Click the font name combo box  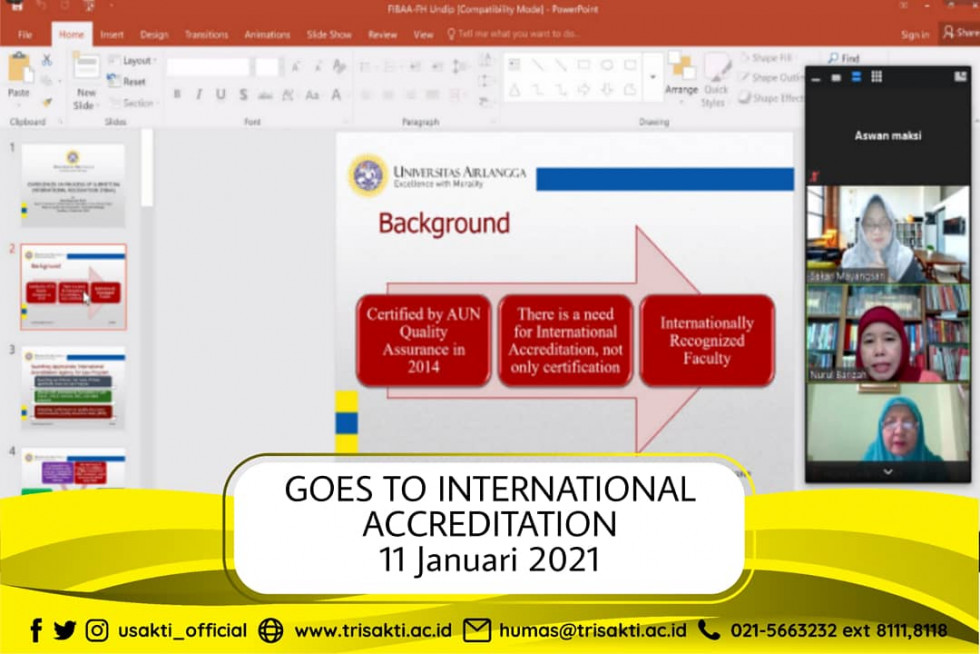tap(208, 67)
